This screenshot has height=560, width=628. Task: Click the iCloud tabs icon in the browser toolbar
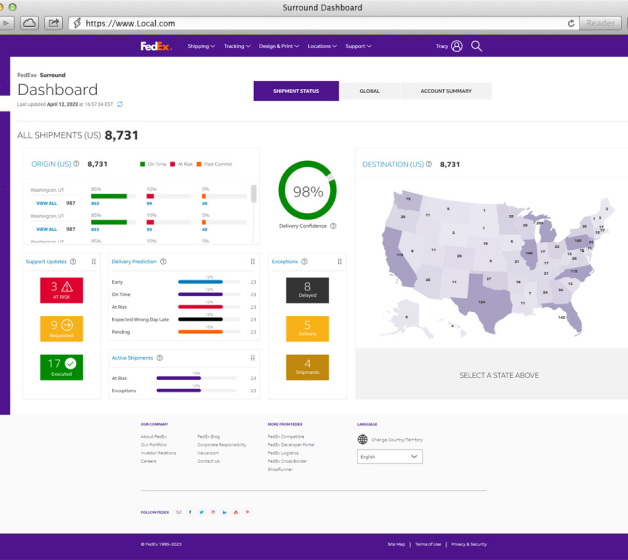[x=29, y=23]
